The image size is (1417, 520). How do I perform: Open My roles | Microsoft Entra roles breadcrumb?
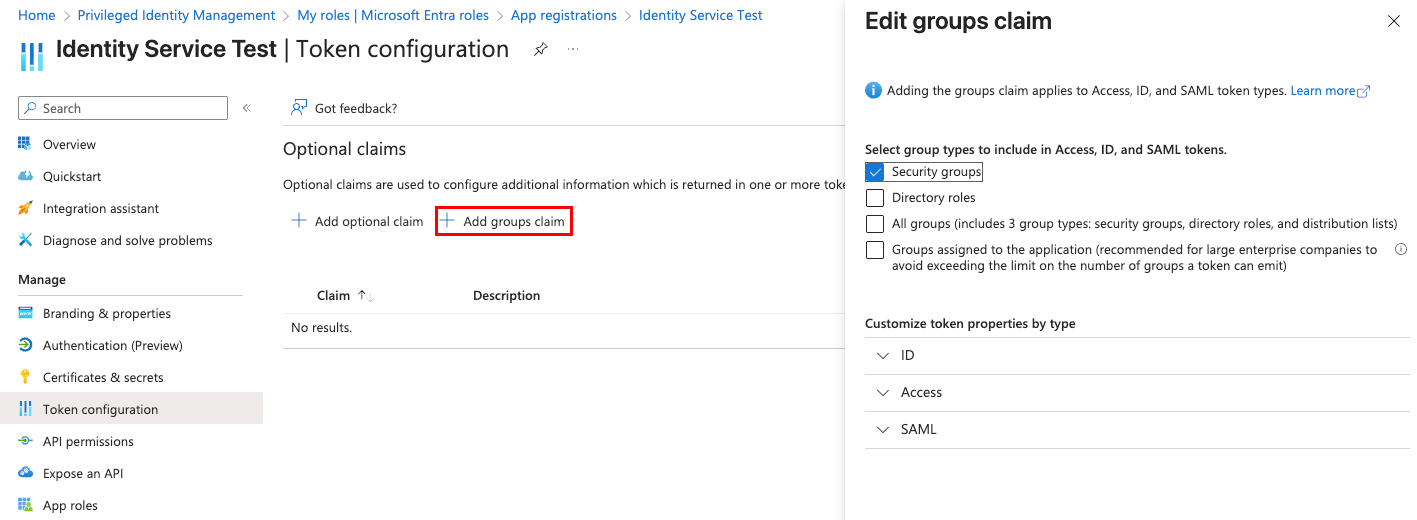[x=393, y=15]
